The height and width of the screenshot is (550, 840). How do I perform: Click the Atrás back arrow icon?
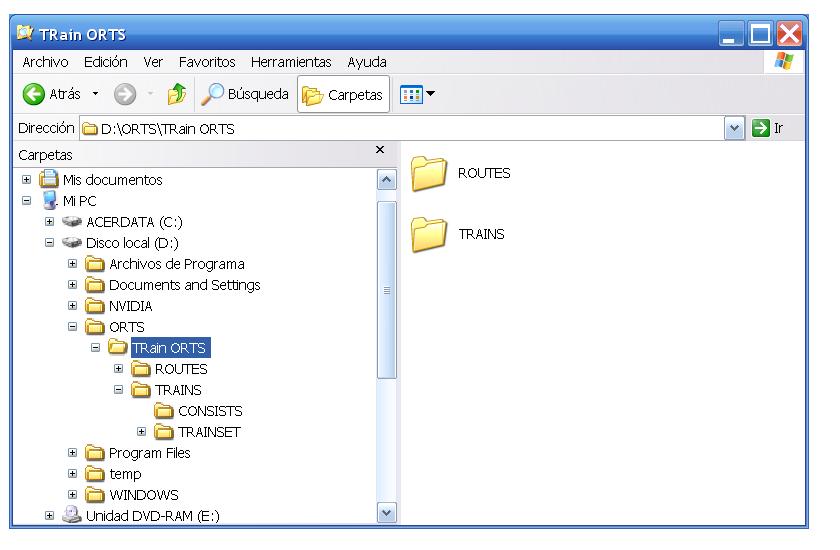coord(35,95)
